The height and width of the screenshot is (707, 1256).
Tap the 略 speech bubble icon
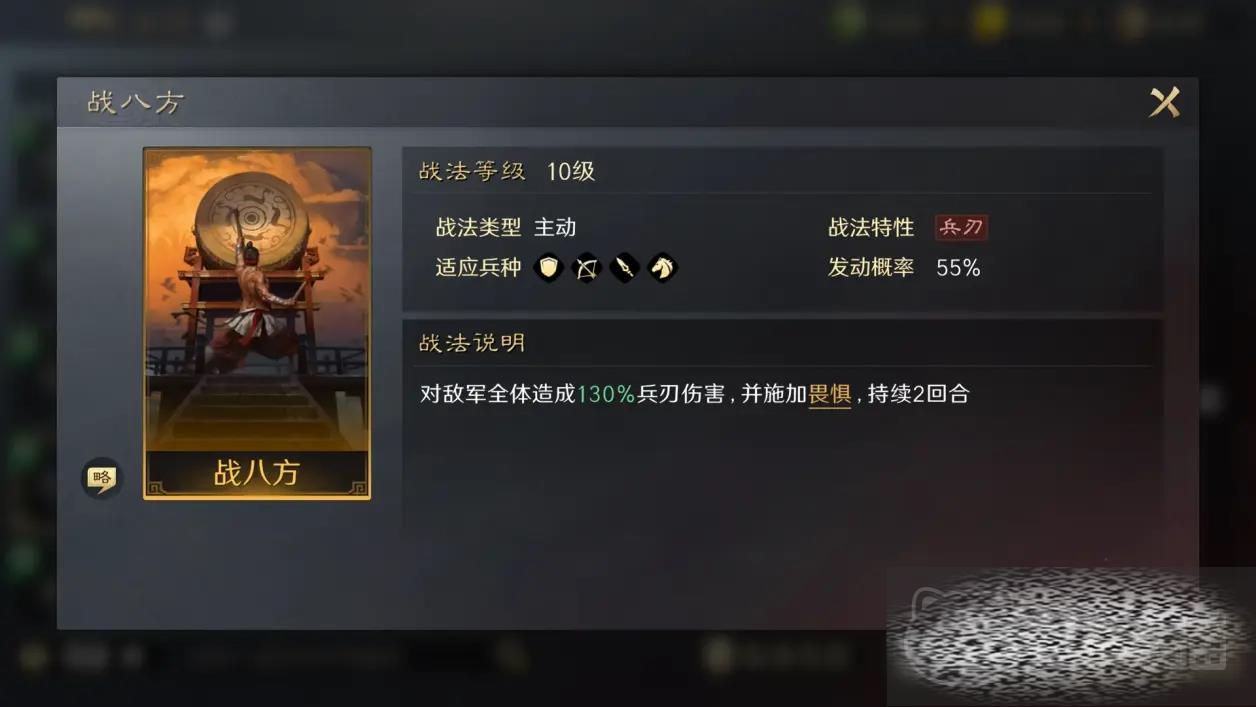(101, 478)
